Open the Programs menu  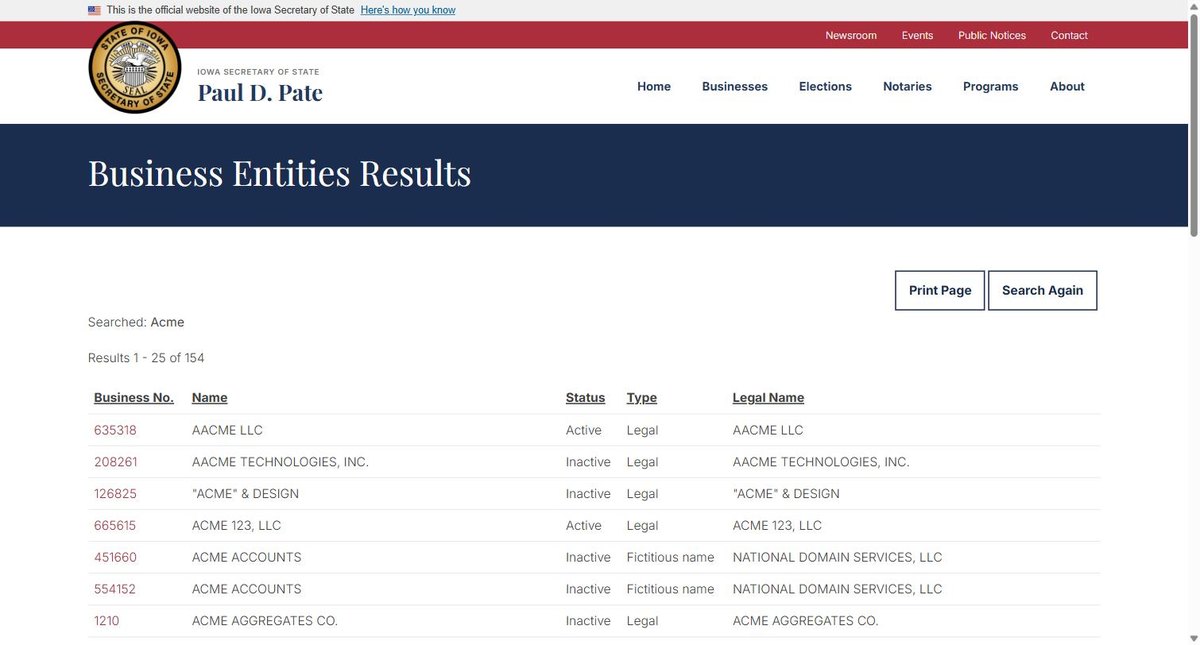click(x=990, y=86)
